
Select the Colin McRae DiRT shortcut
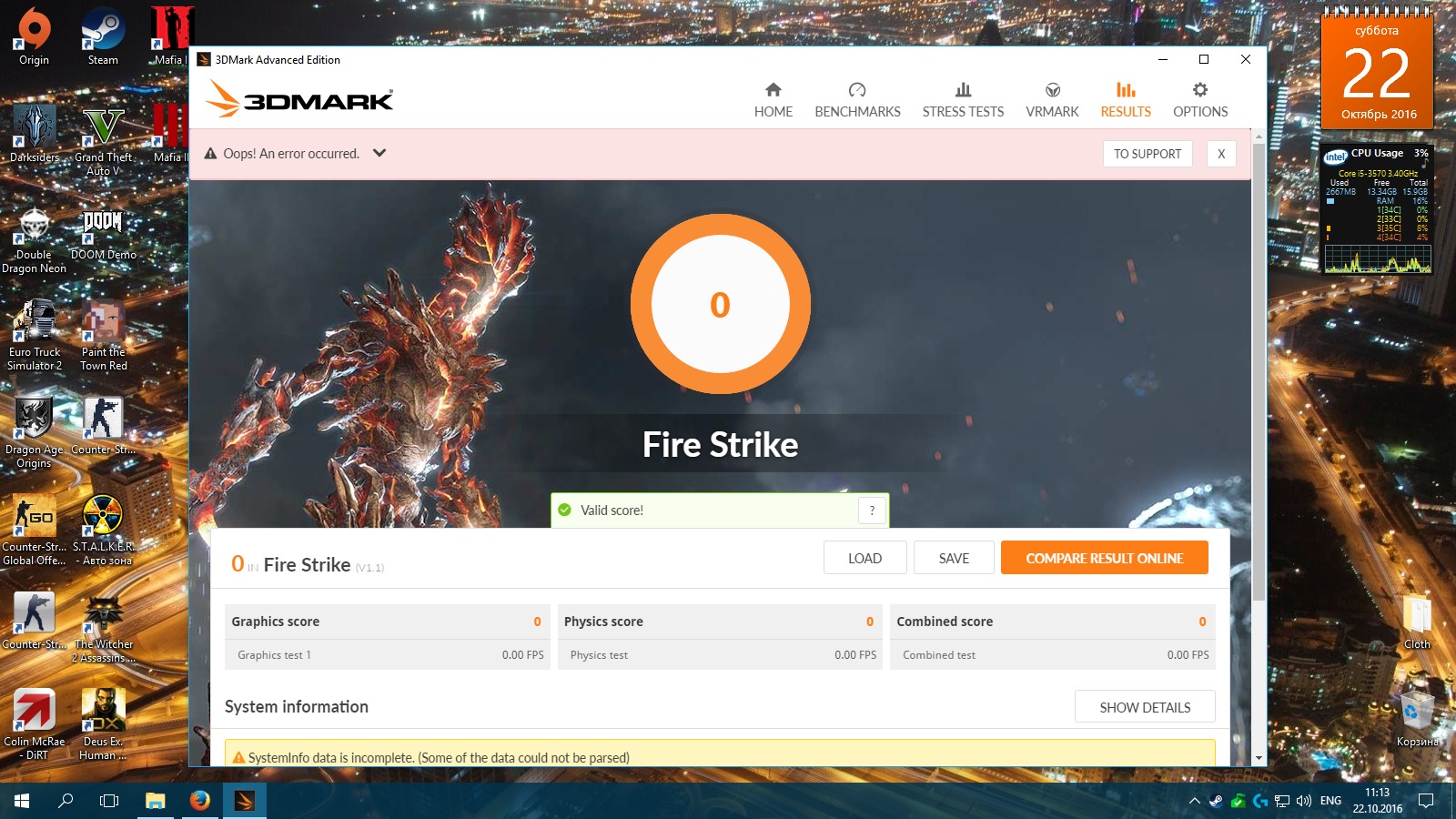click(34, 725)
